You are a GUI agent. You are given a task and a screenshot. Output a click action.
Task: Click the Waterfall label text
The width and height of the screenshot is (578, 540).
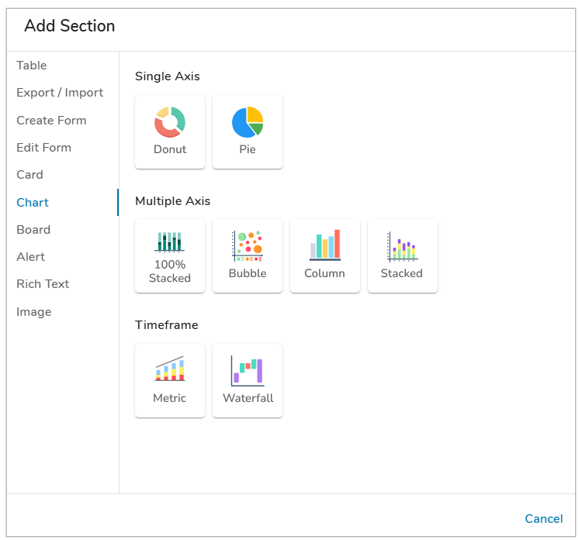[248, 398]
